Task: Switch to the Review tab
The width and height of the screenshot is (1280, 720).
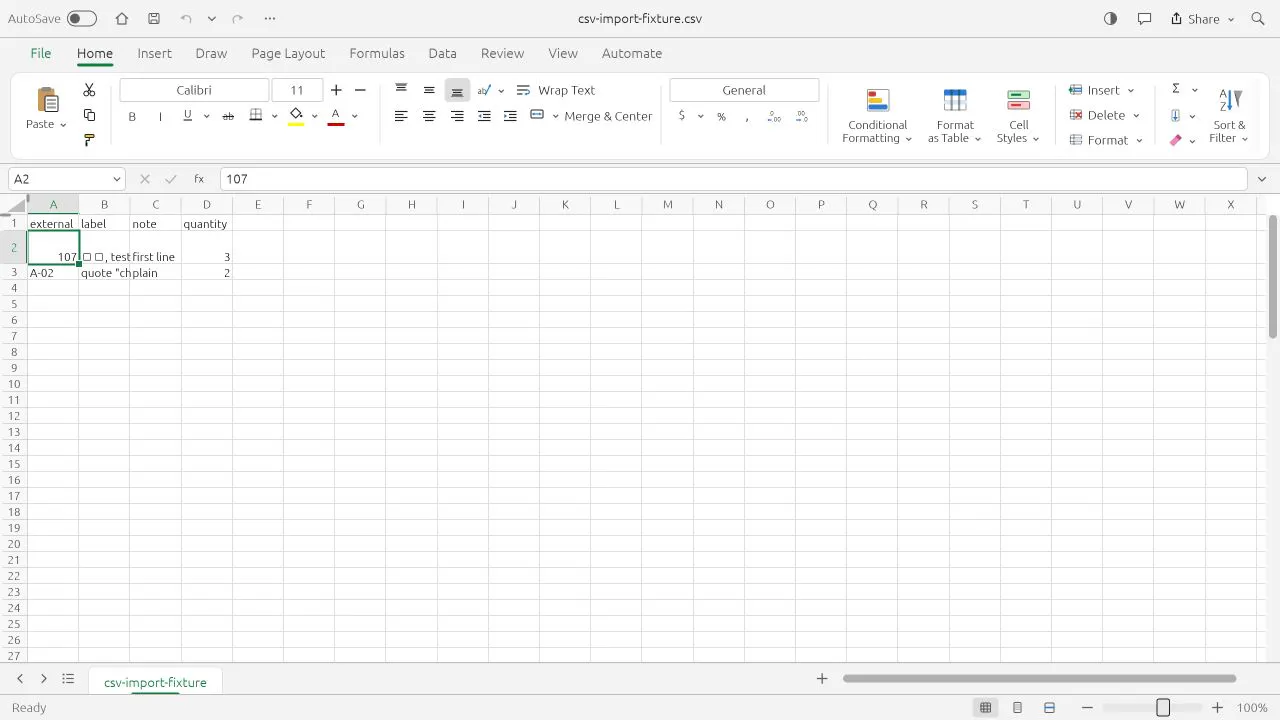Action: tap(502, 53)
